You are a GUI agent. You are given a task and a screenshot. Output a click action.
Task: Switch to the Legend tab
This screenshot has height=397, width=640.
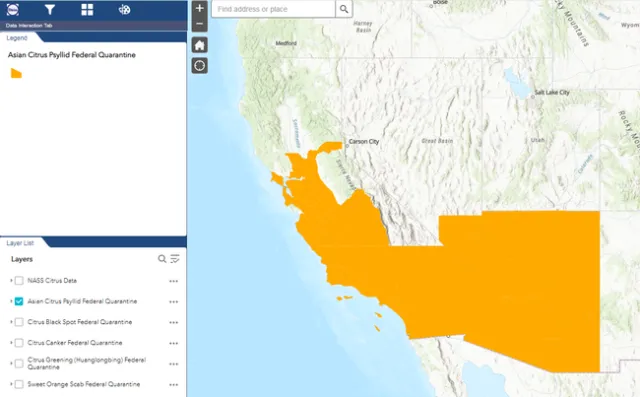(x=17, y=38)
